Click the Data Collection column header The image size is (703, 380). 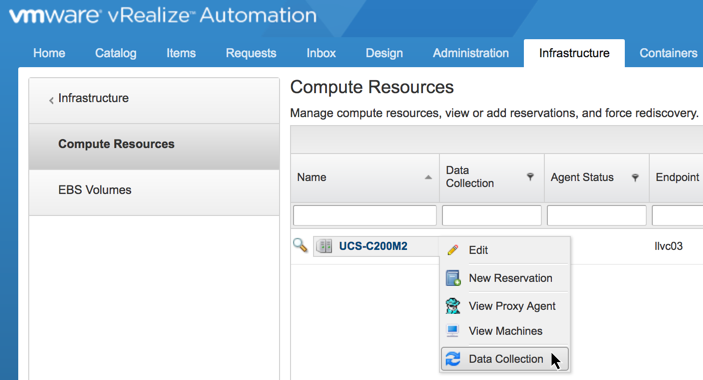pos(492,177)
